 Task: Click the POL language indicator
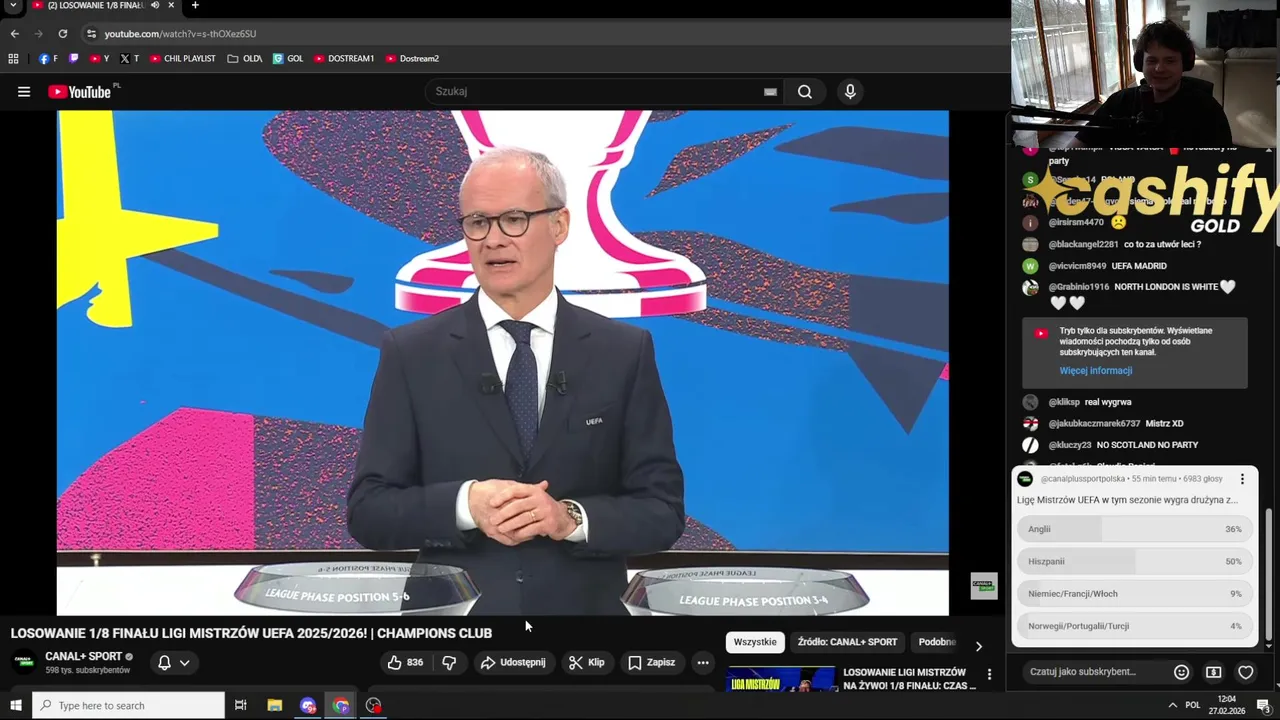coord(1192,705)
